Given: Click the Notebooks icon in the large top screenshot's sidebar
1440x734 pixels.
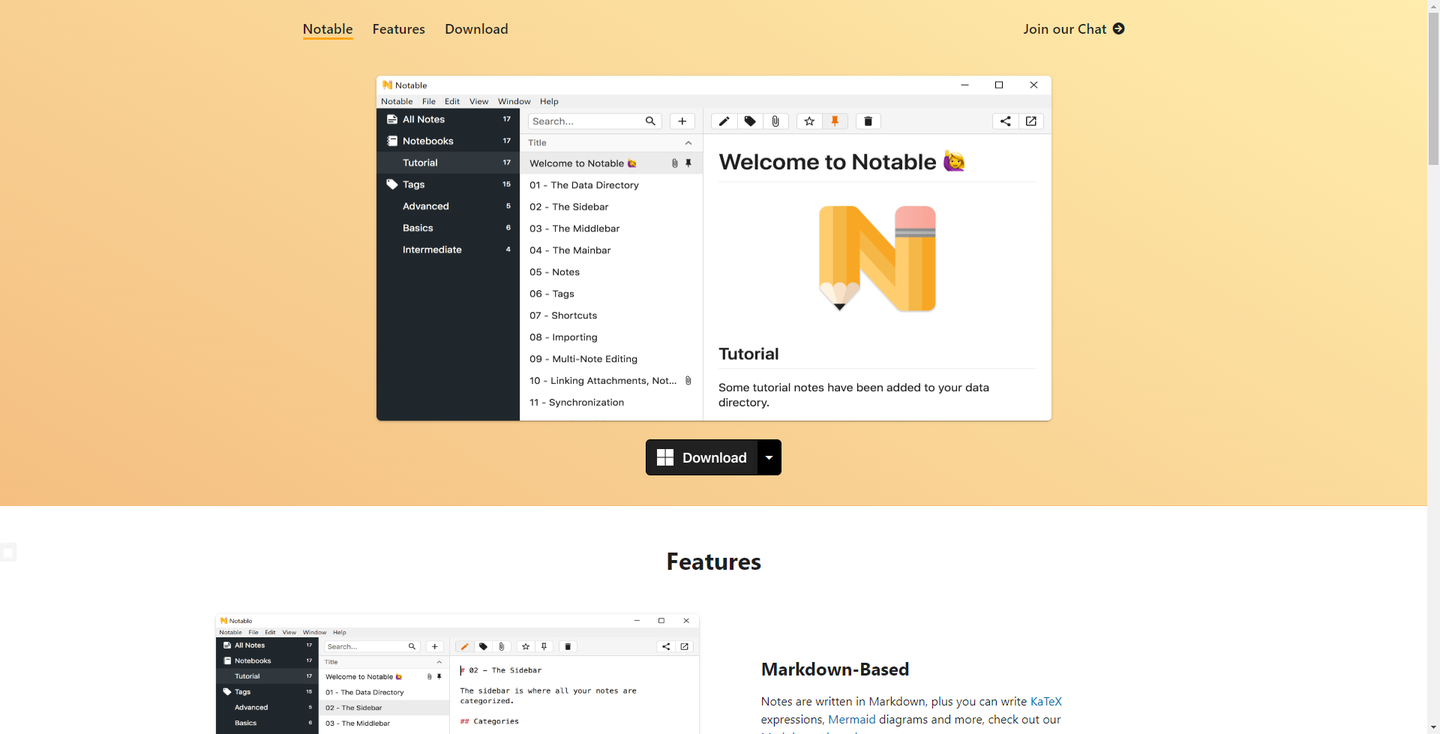Looking at the screenshot, I should tap(393, 141).
